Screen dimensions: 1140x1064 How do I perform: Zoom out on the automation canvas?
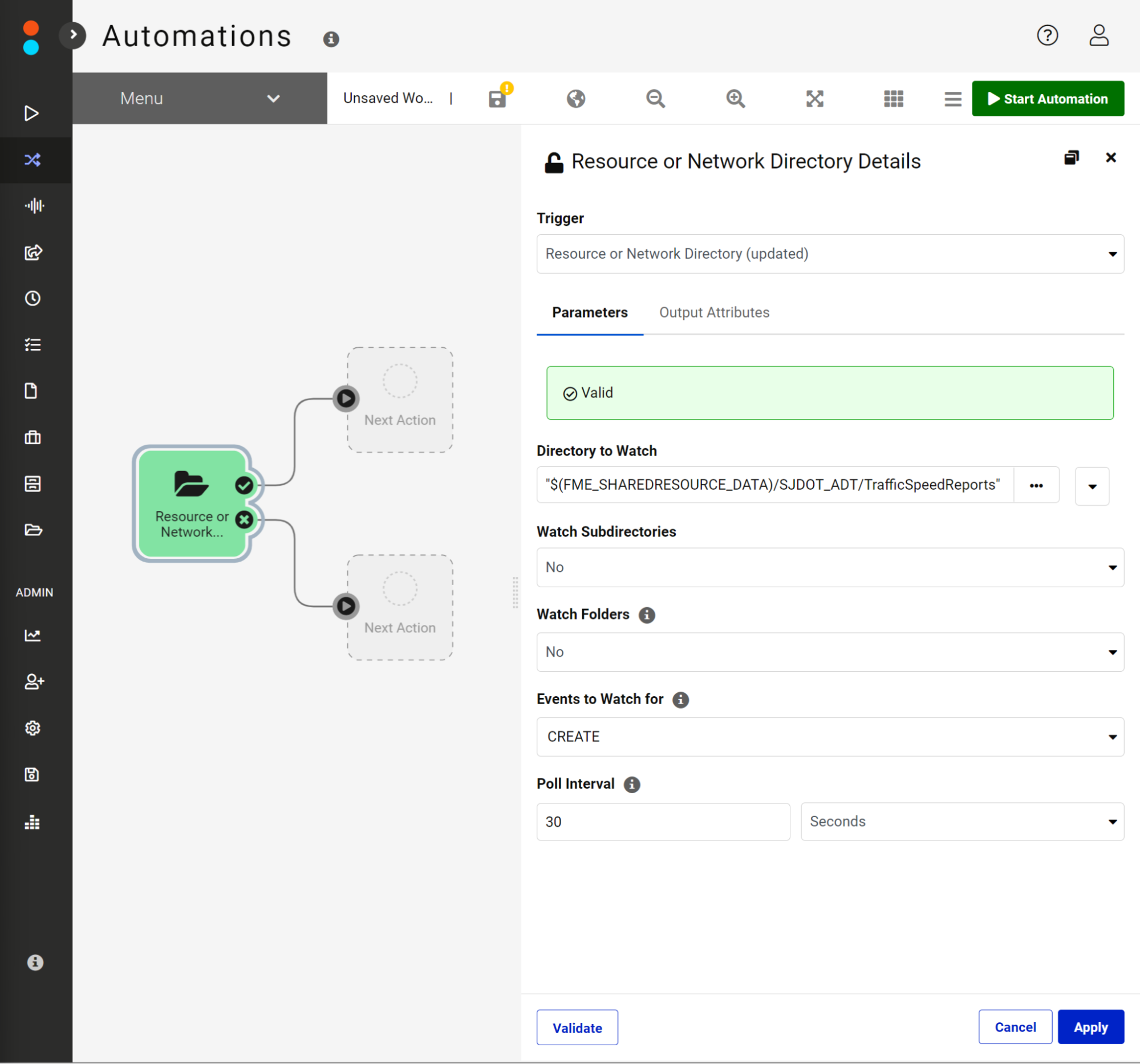tap(655, 98)
